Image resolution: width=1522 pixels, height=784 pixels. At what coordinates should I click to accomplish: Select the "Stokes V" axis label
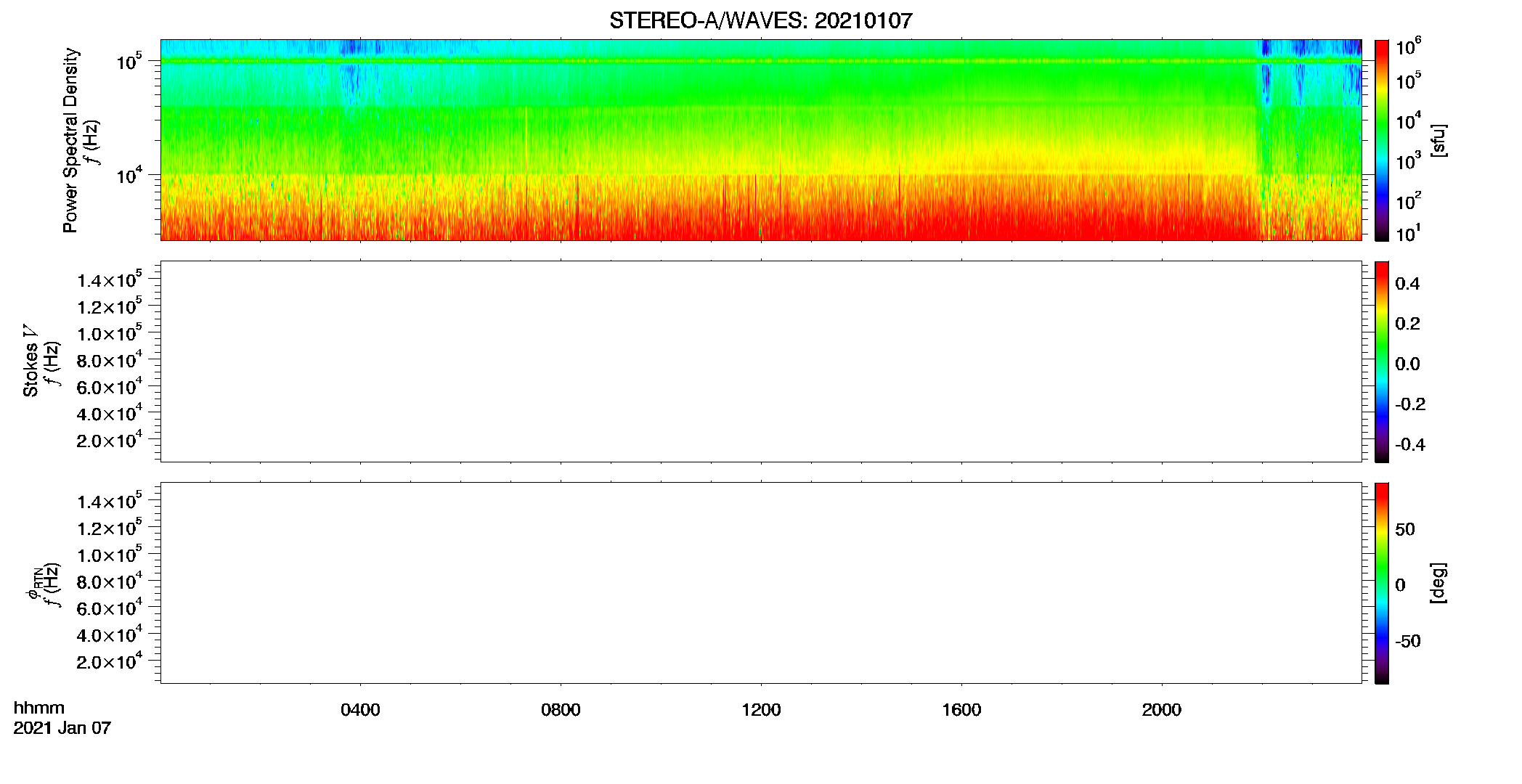30,361
